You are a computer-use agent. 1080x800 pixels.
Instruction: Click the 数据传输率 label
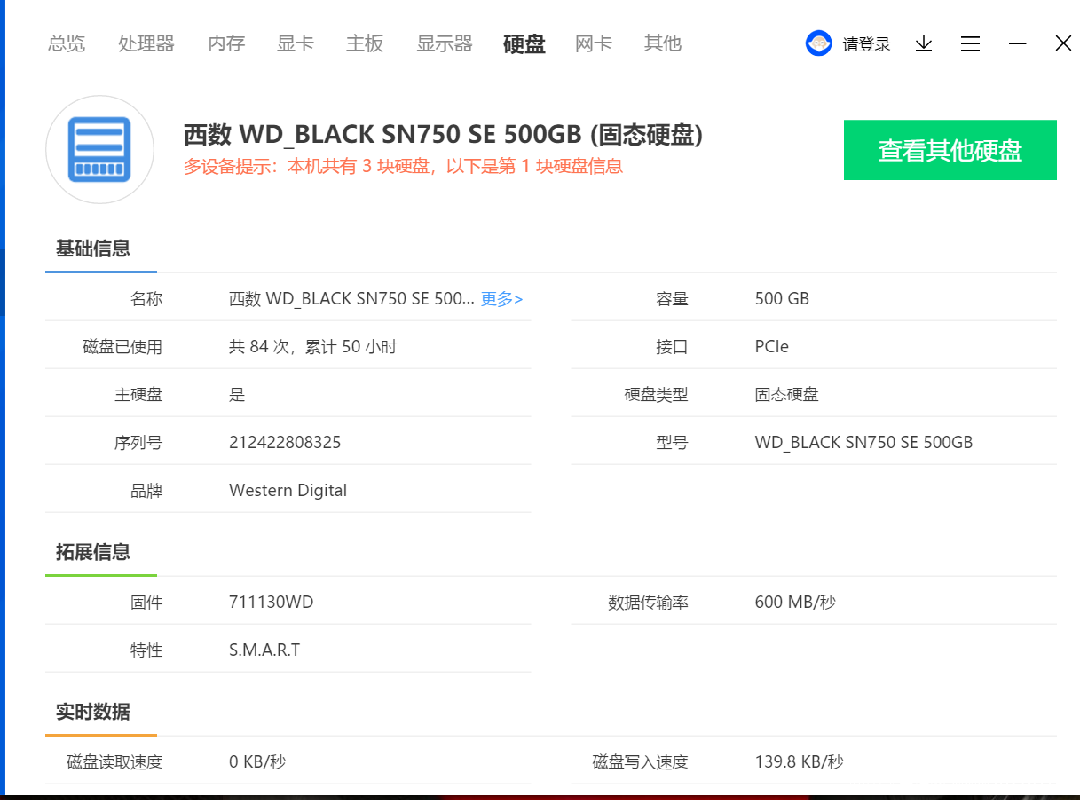click(648, 603)
